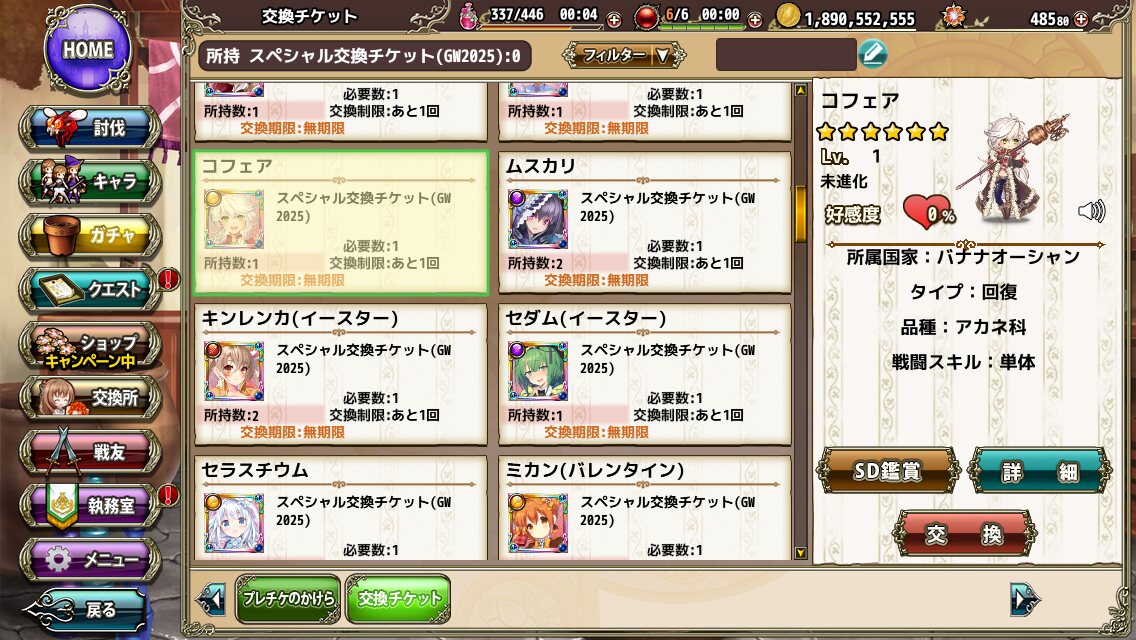Image resolution: width=1136 pixels, height=640 pixels.
Task: Select the 交換チケット tab
Action: coord(398,599)
